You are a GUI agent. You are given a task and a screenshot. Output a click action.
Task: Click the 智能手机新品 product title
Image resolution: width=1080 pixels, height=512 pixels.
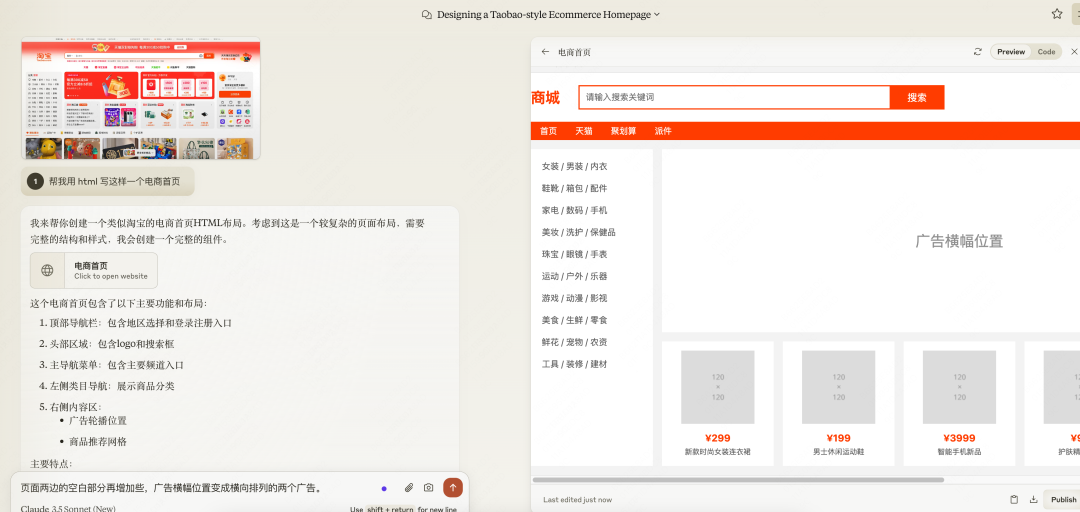pyautogui.click(x=959, y=452)
